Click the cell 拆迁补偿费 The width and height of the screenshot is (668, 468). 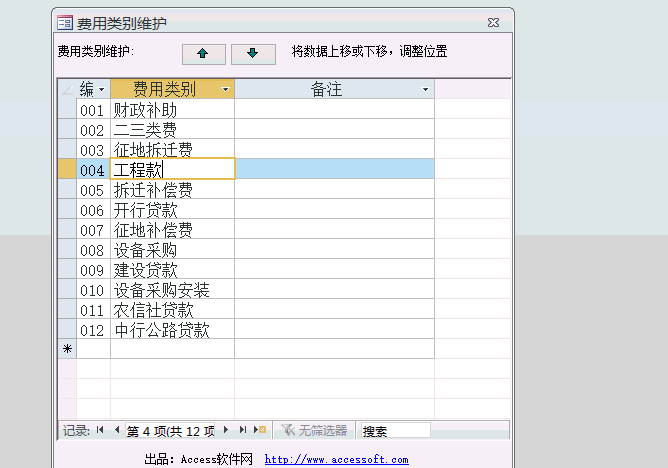click(172, 189)
